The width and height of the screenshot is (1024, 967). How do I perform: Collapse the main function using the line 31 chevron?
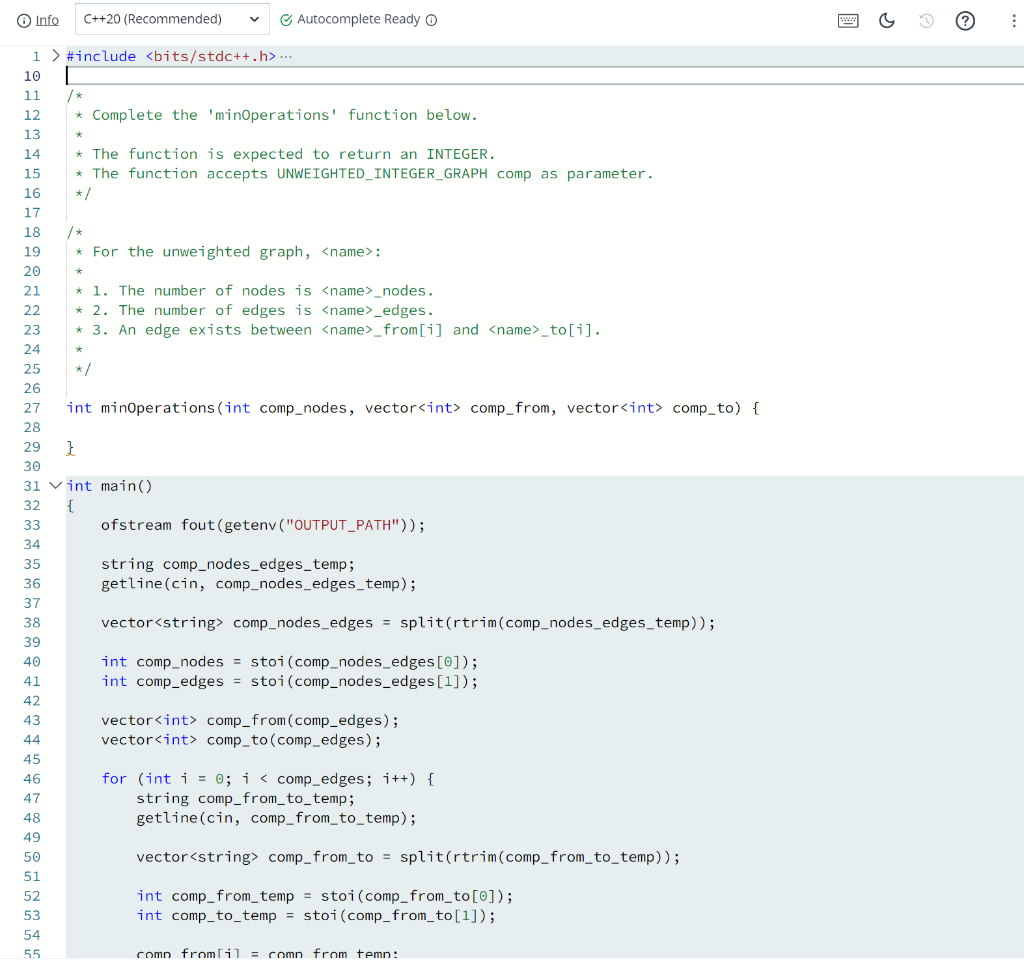(x=55, y=485)
